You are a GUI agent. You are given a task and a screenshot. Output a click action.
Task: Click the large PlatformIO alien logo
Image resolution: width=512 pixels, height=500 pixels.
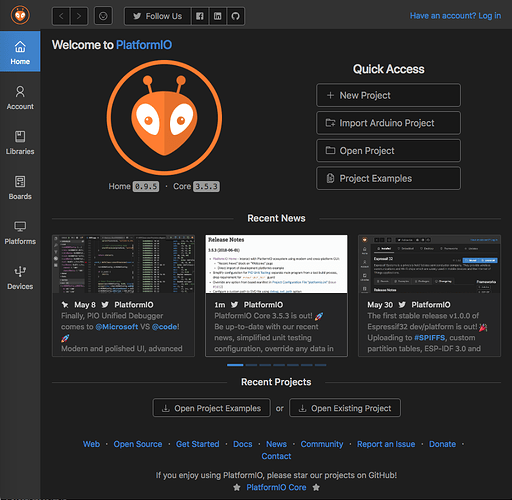point(164,118)
